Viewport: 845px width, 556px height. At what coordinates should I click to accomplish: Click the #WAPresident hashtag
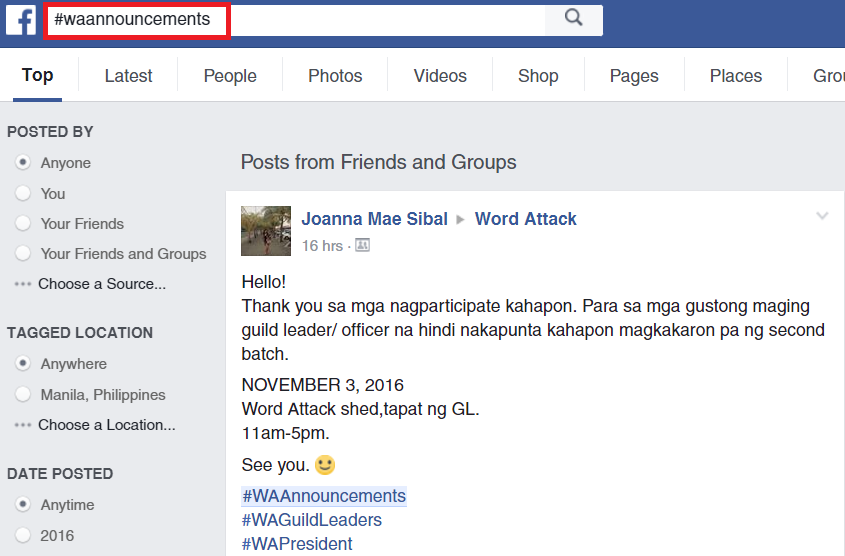[x=297, y=544]
